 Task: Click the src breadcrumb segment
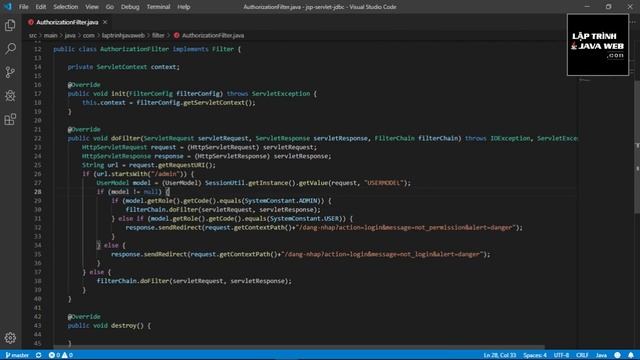pyautogui.click(x=33, y=36)
